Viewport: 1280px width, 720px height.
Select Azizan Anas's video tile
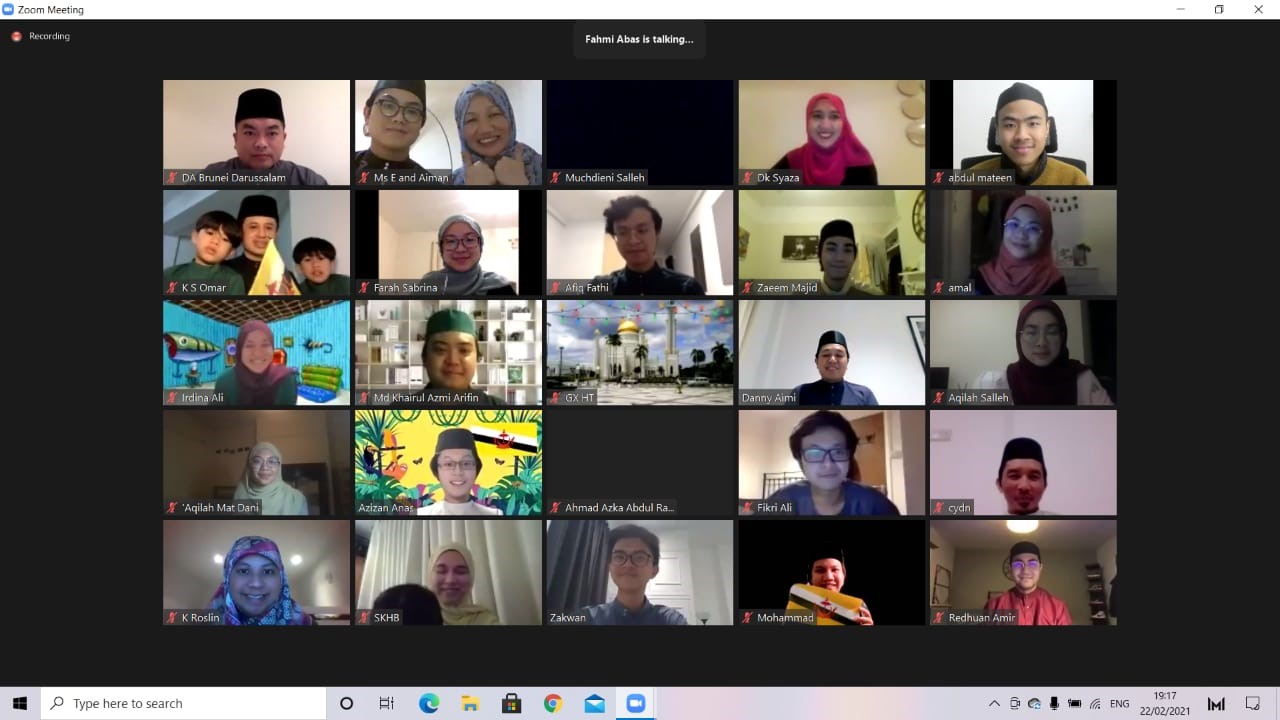[448, 462]
